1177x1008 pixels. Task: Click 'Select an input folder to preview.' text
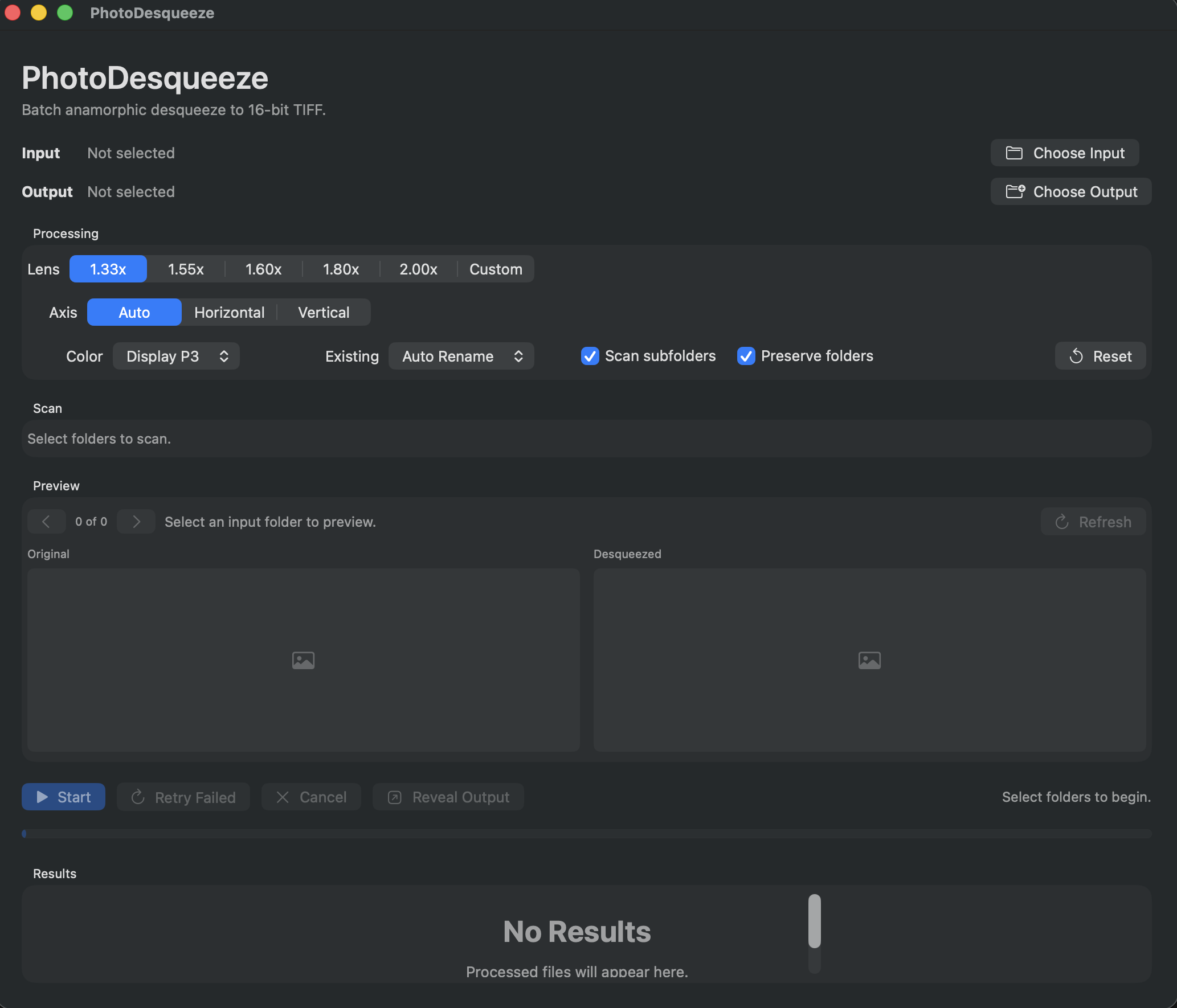pos(270,522)
